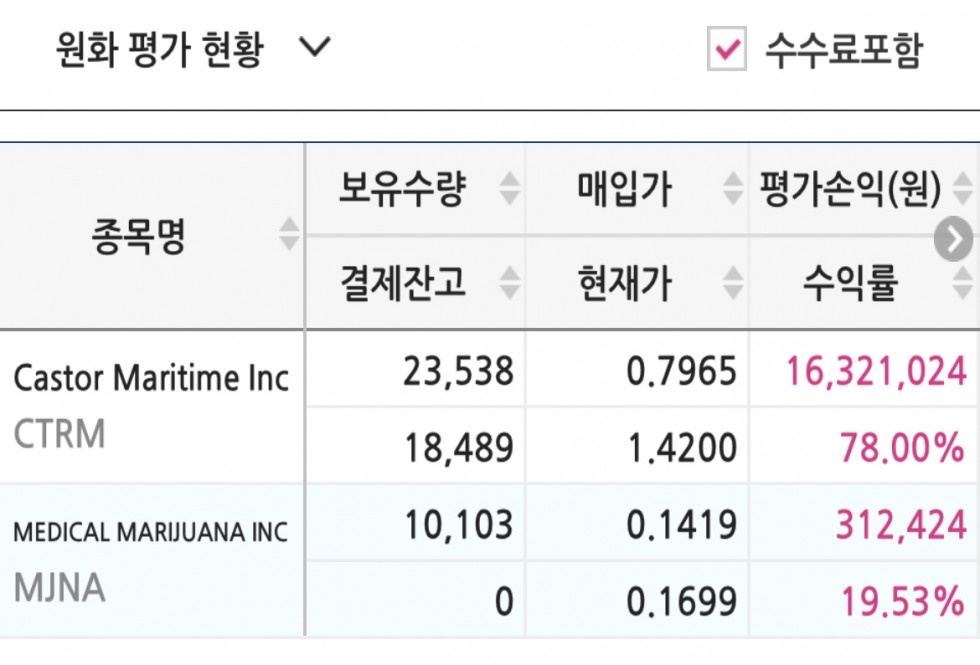Click holding quantity 23,538
Screen dimensions: 980x665
(458, 371)
